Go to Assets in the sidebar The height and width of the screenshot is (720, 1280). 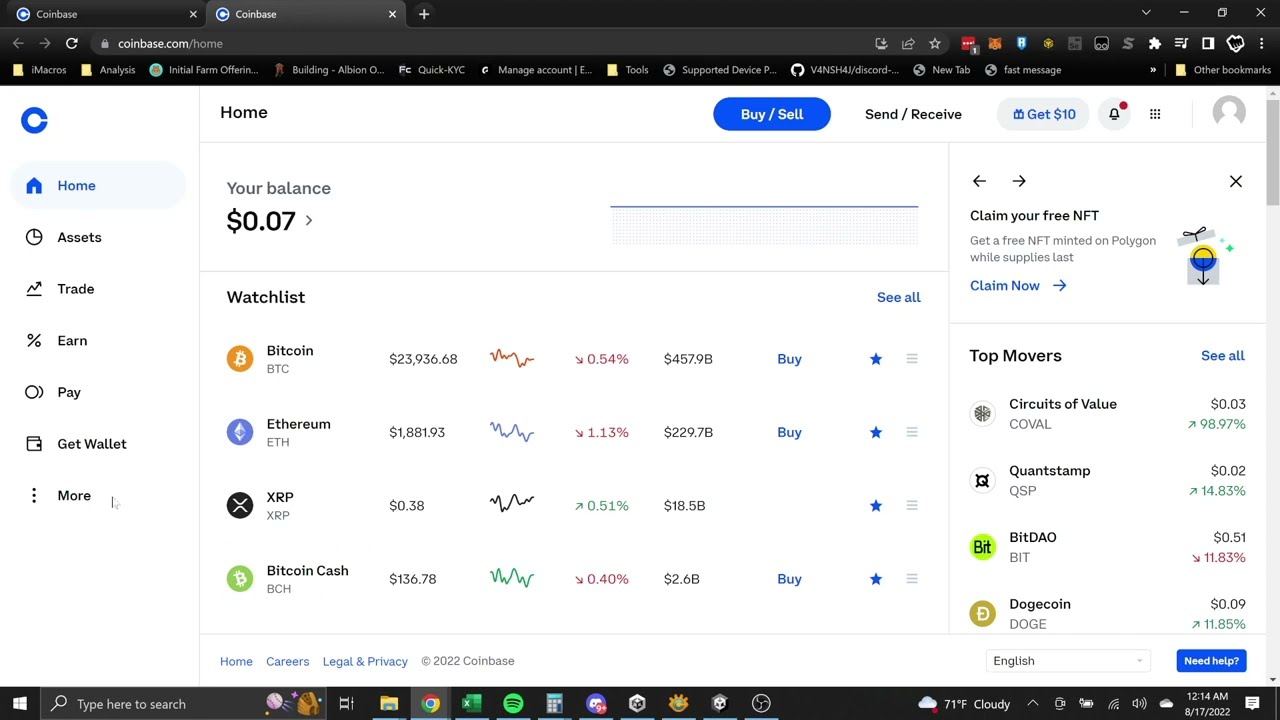pyautogui.click(x=78, y=238)
